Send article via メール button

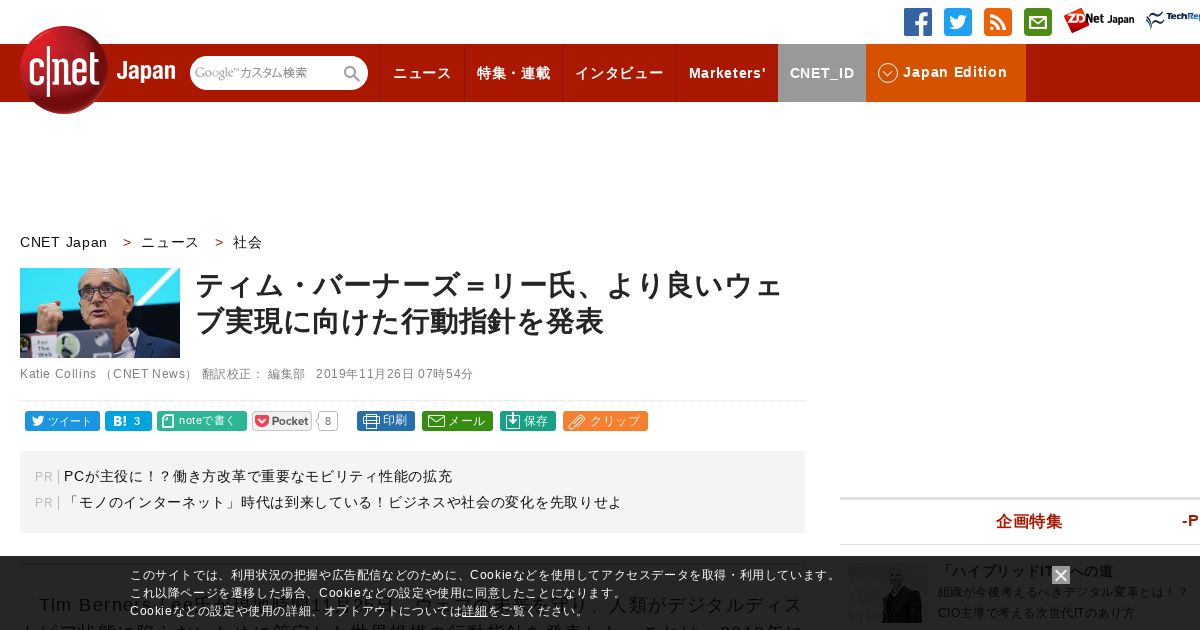click(457, 421)
